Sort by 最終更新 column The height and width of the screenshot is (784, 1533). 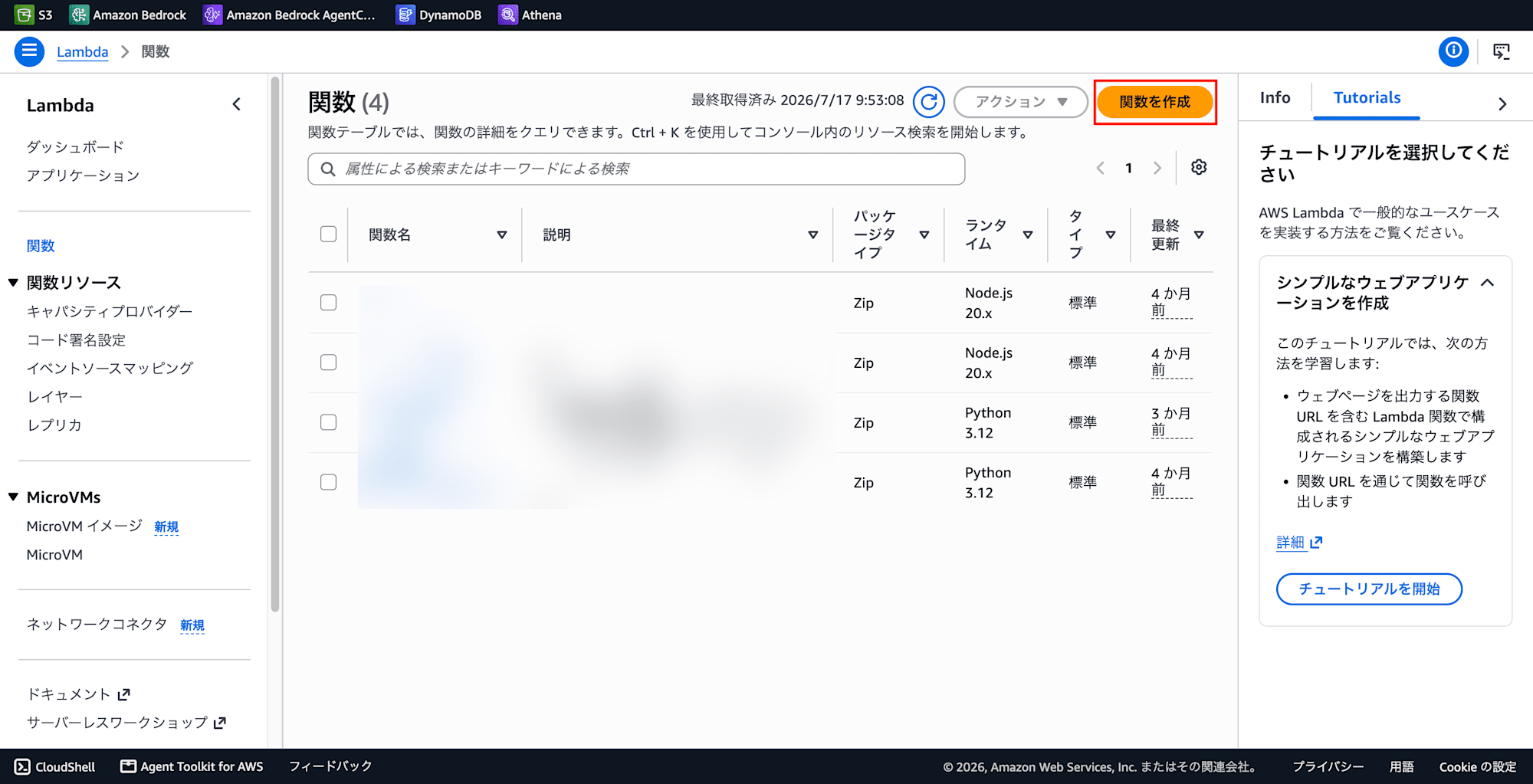[x=1199, y=235]
